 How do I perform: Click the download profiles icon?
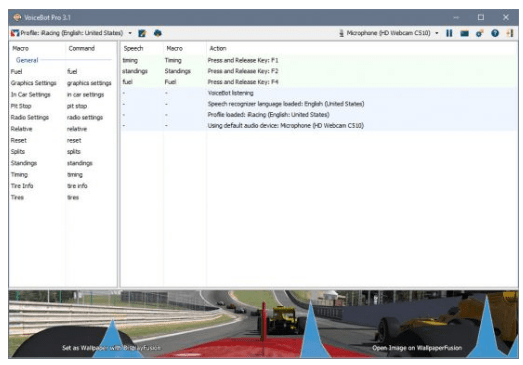click(x=157, y=33)
